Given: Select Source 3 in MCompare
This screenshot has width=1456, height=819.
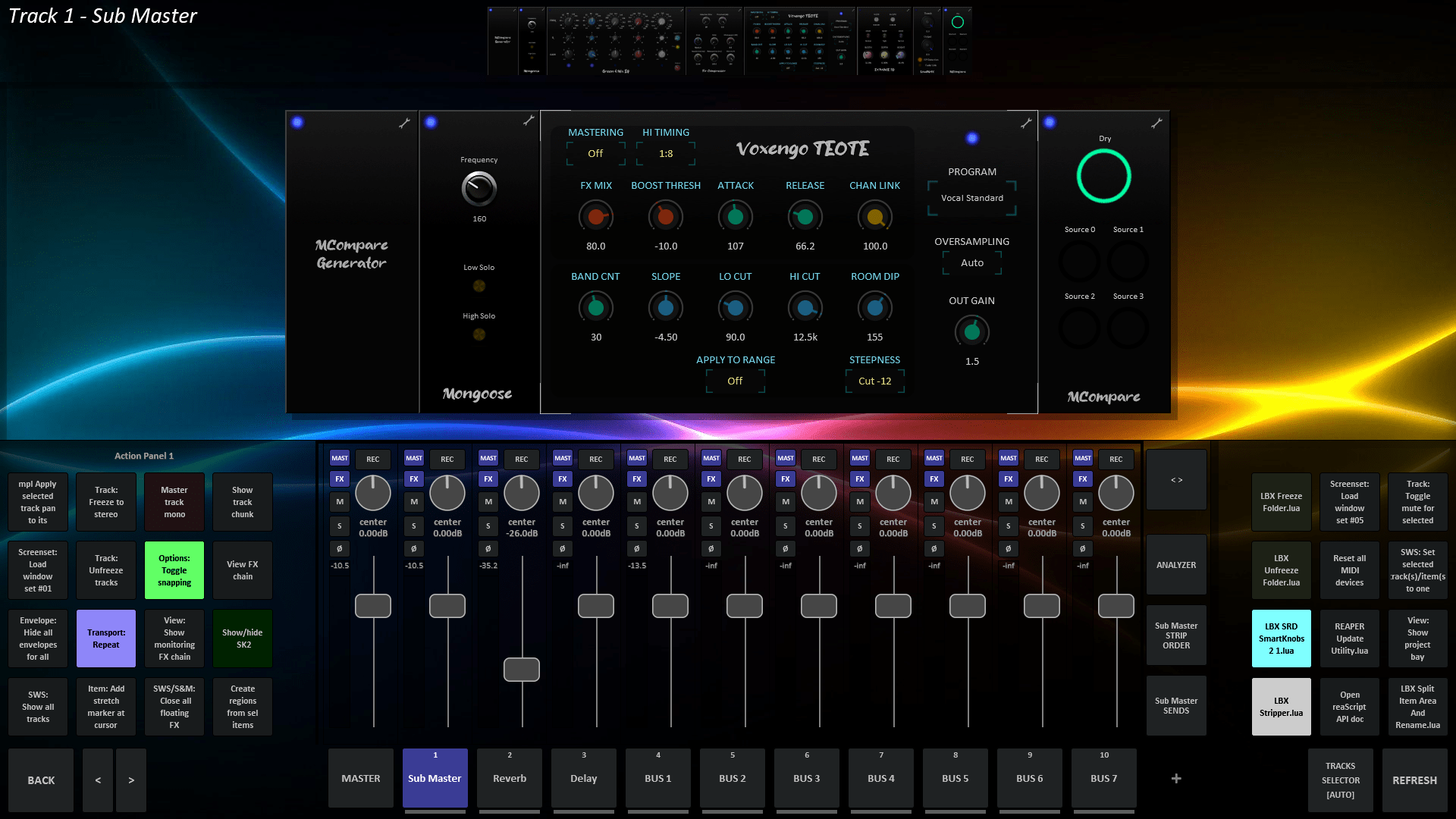Looking at the screenshot, I should (1128, 328).
